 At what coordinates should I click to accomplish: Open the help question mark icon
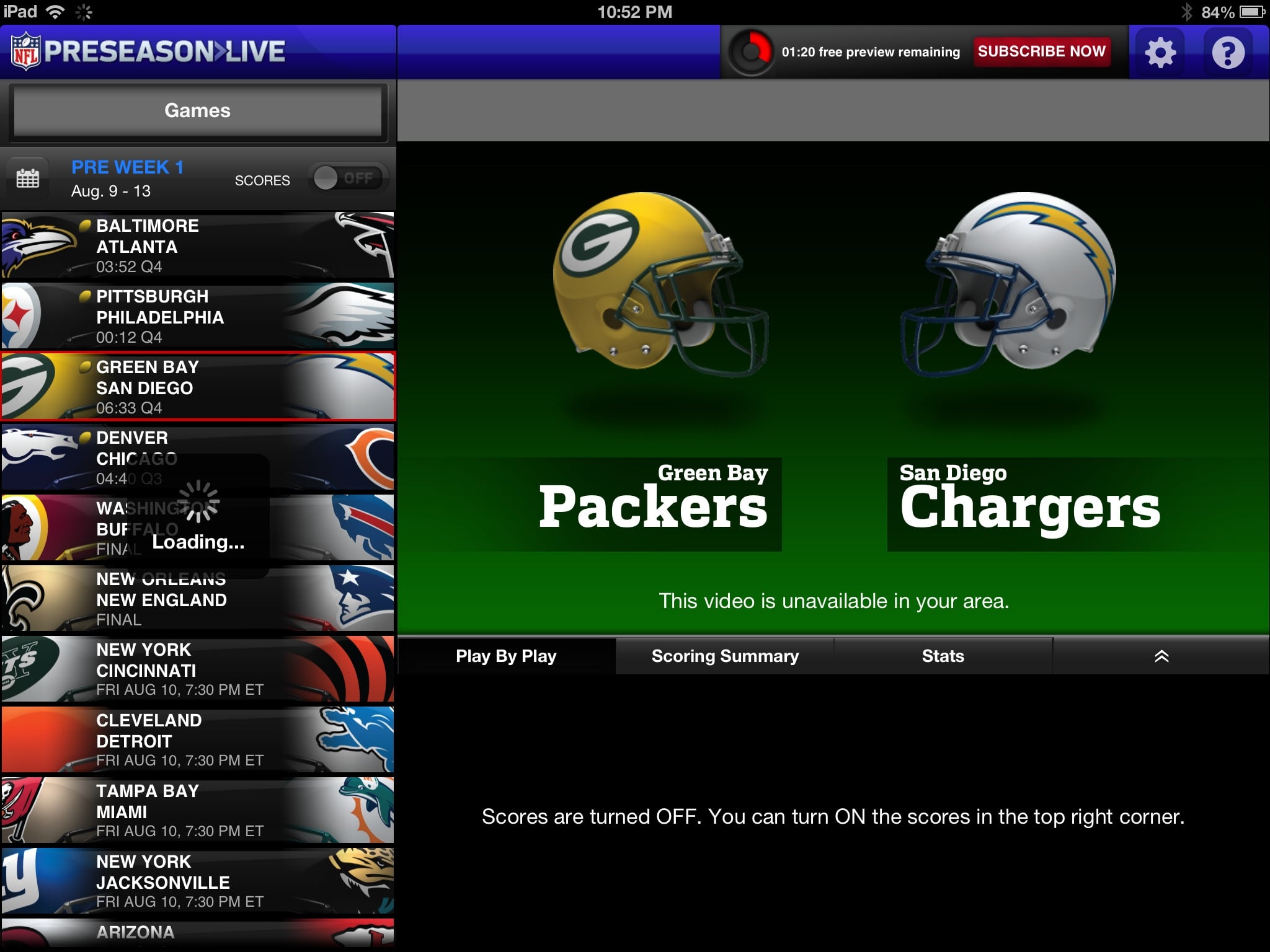pyautogui.click(x=1228, y=52)
